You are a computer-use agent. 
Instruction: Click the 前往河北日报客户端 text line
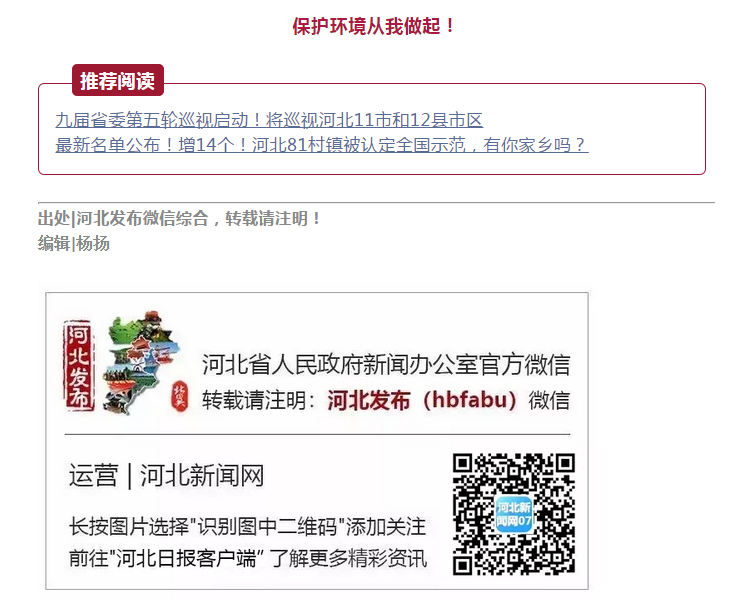pyautogui.click(x=248, y=559)
